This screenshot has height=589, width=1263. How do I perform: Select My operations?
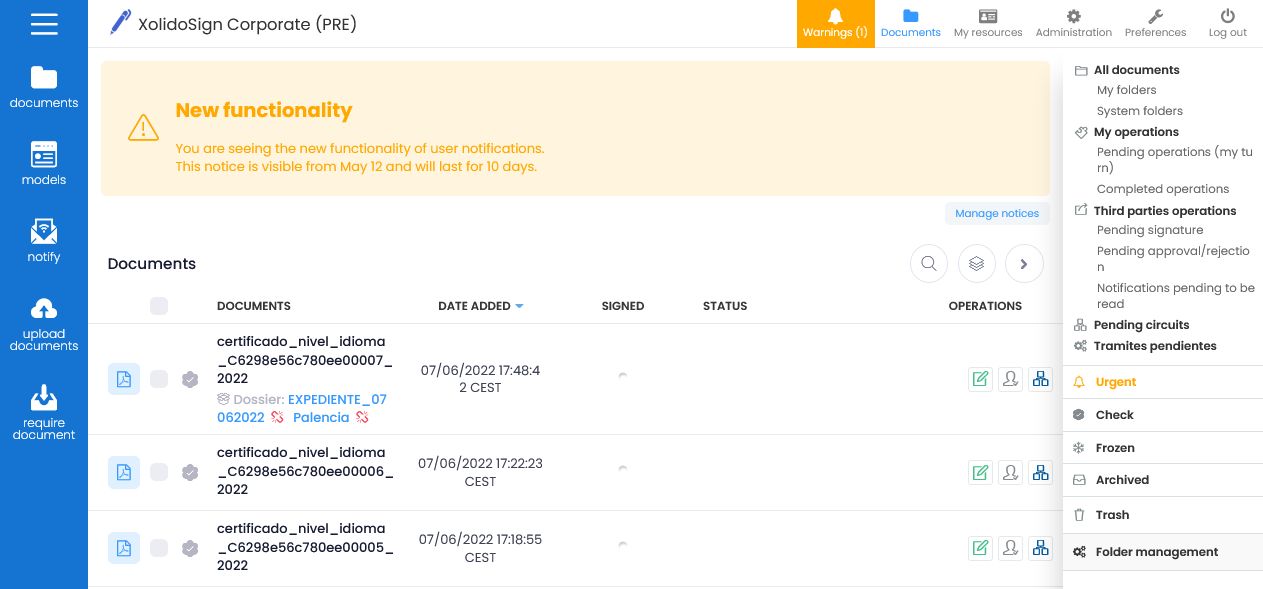pyautogui.click(x=1136, y=132)
